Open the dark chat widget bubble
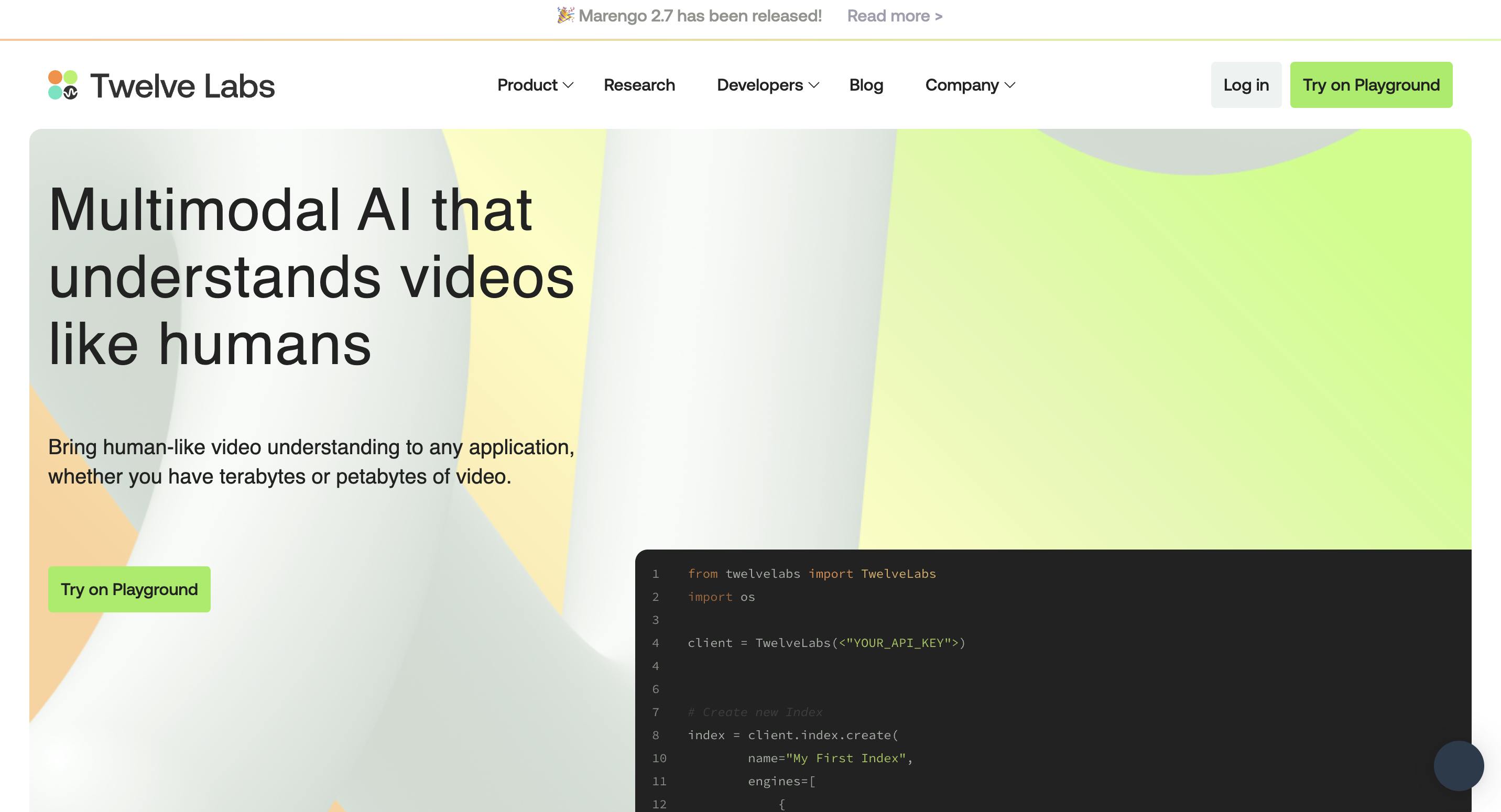Screen dimensions: 1501x812 pos(1458,765)
